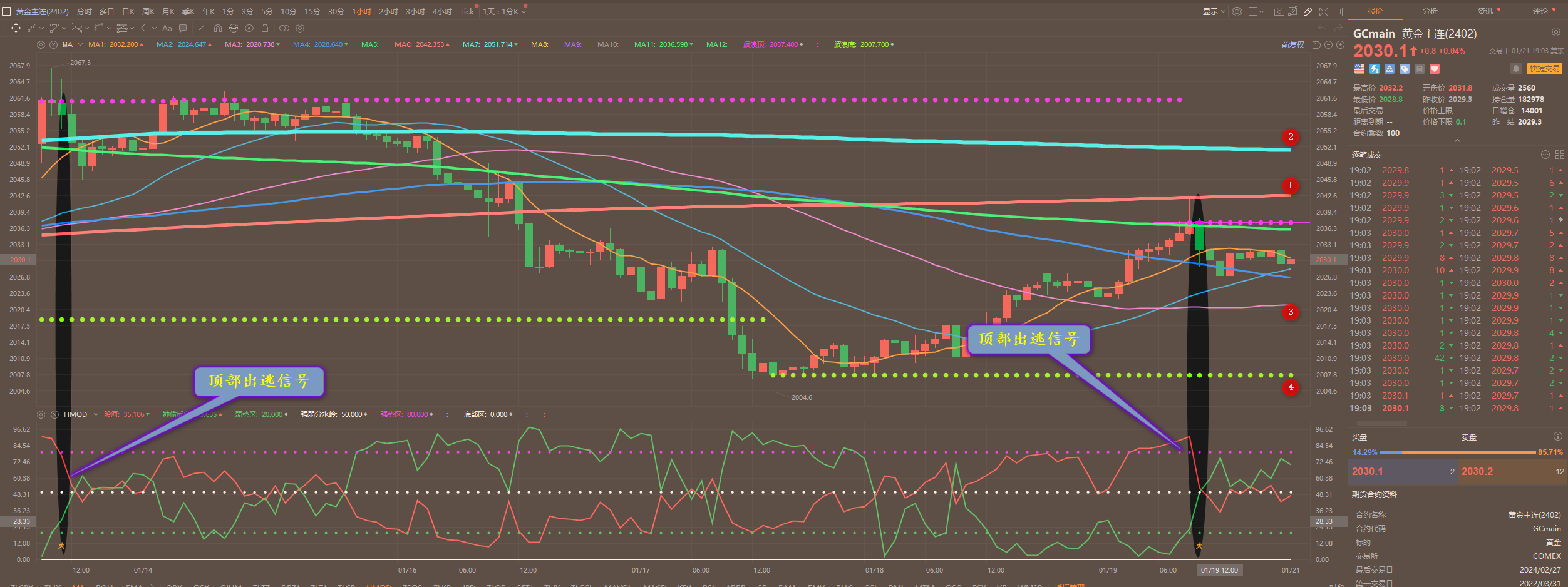Delete drawings with the trash icon
This screenshot has height=587, width=1568.
[x=265, y=28]
